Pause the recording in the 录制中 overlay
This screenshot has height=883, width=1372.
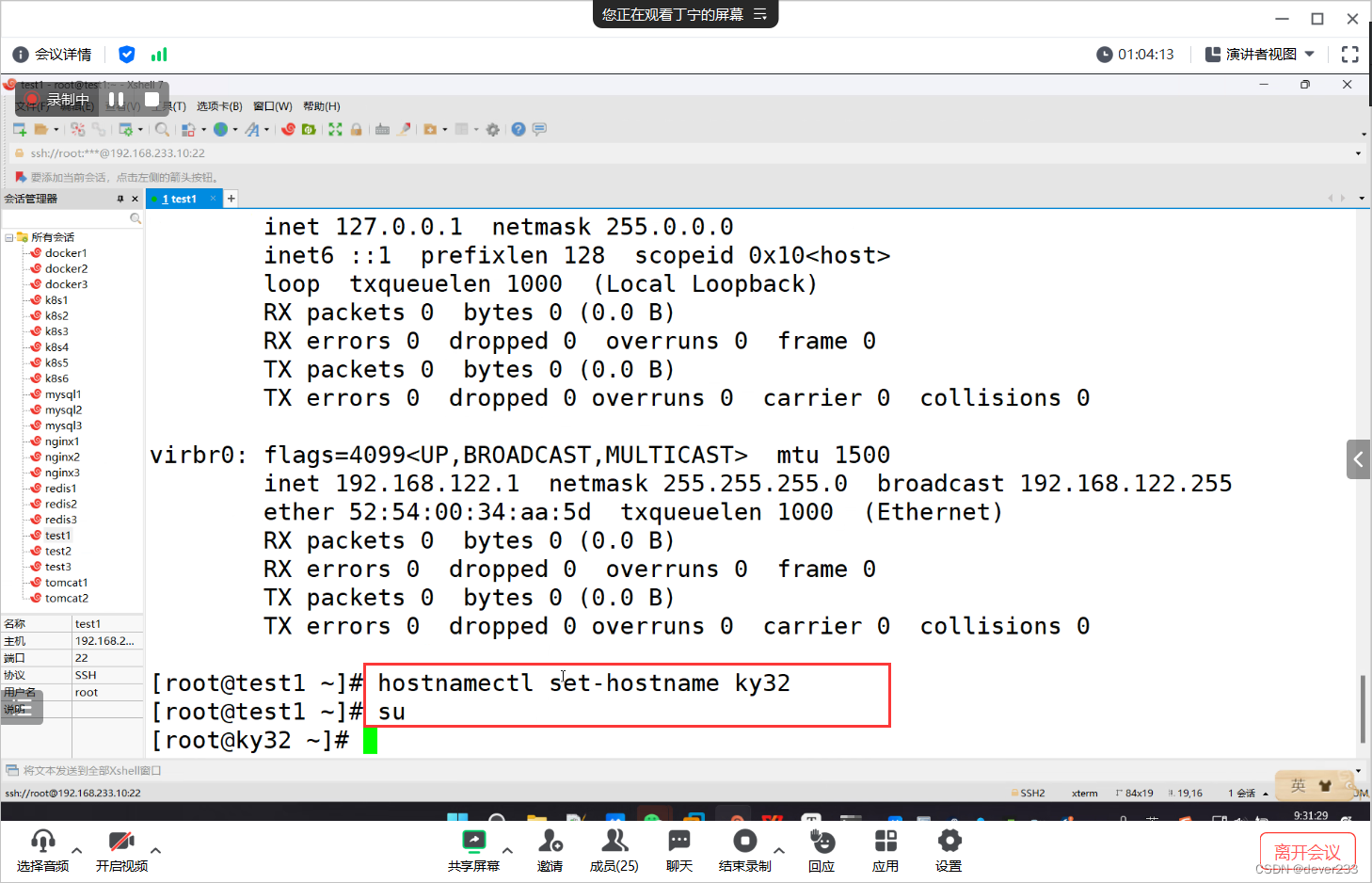117,98
